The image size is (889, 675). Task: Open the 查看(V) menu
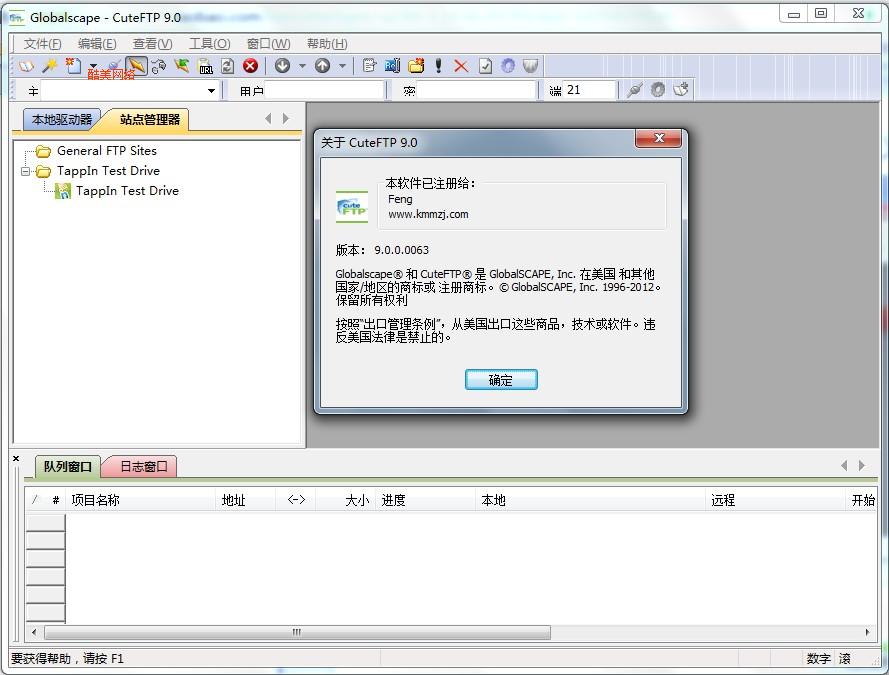pos(152,44)
